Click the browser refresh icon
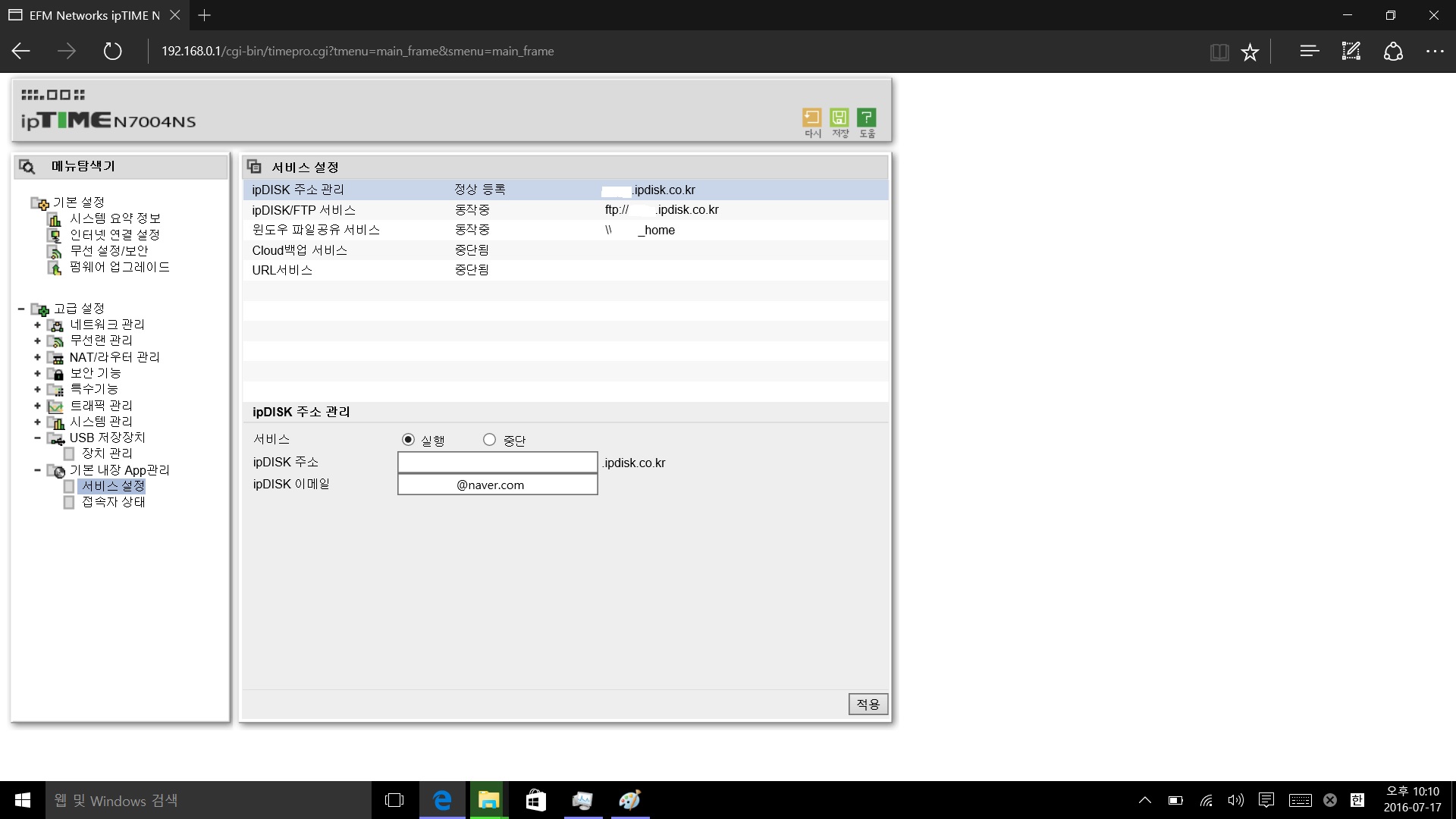 (x=112, y=52)
